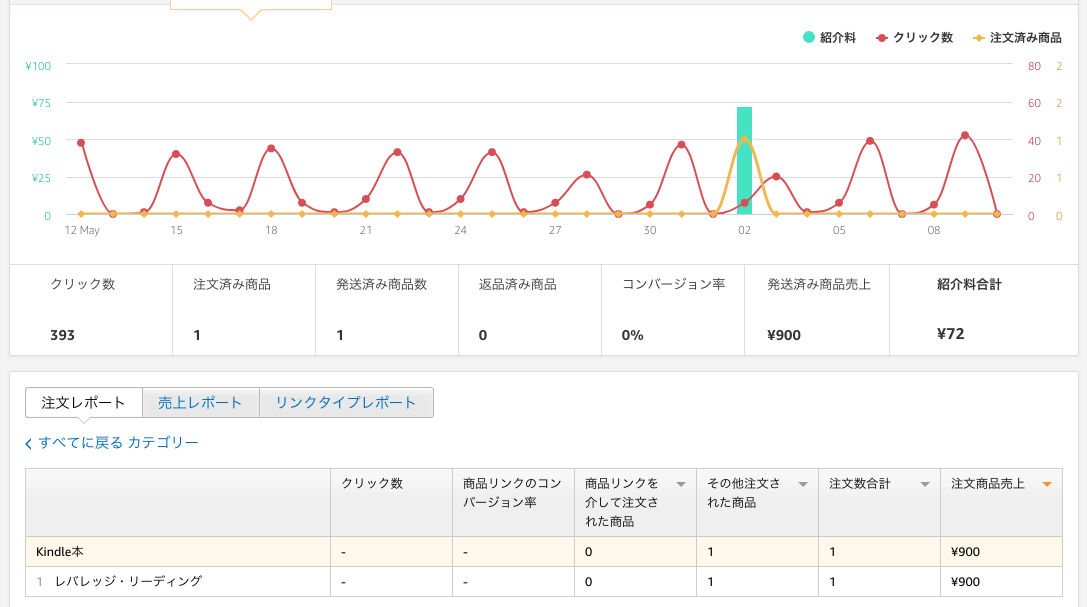Click the 商品リンクのコンバージョン率 column header

[514, 502]
